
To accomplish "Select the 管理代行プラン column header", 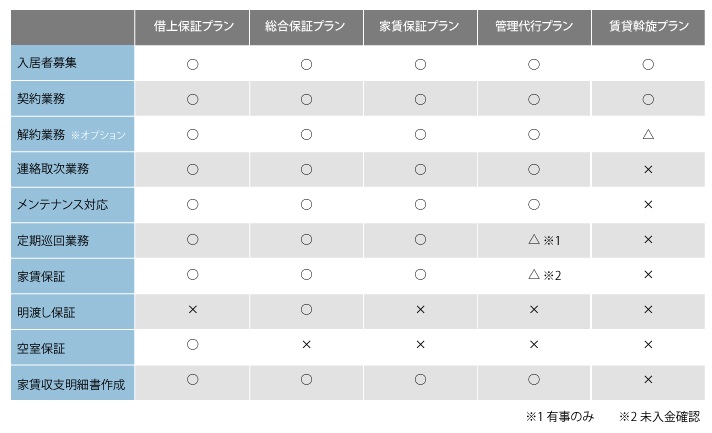I will 534,27.
